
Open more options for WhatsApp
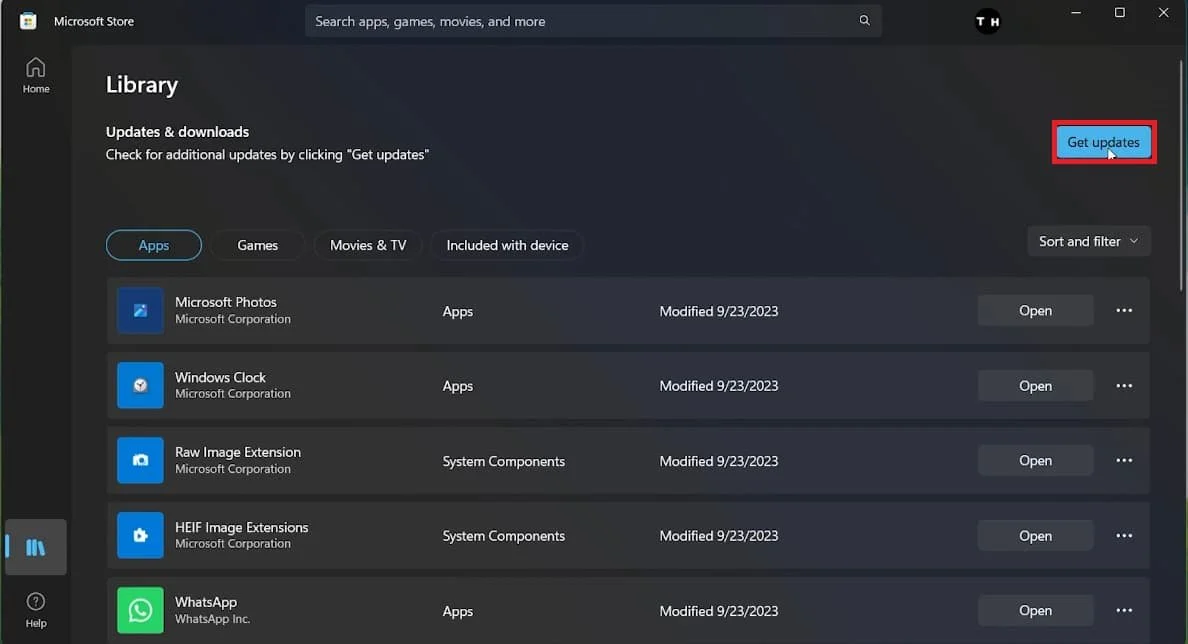click(x=1124, y=611)
